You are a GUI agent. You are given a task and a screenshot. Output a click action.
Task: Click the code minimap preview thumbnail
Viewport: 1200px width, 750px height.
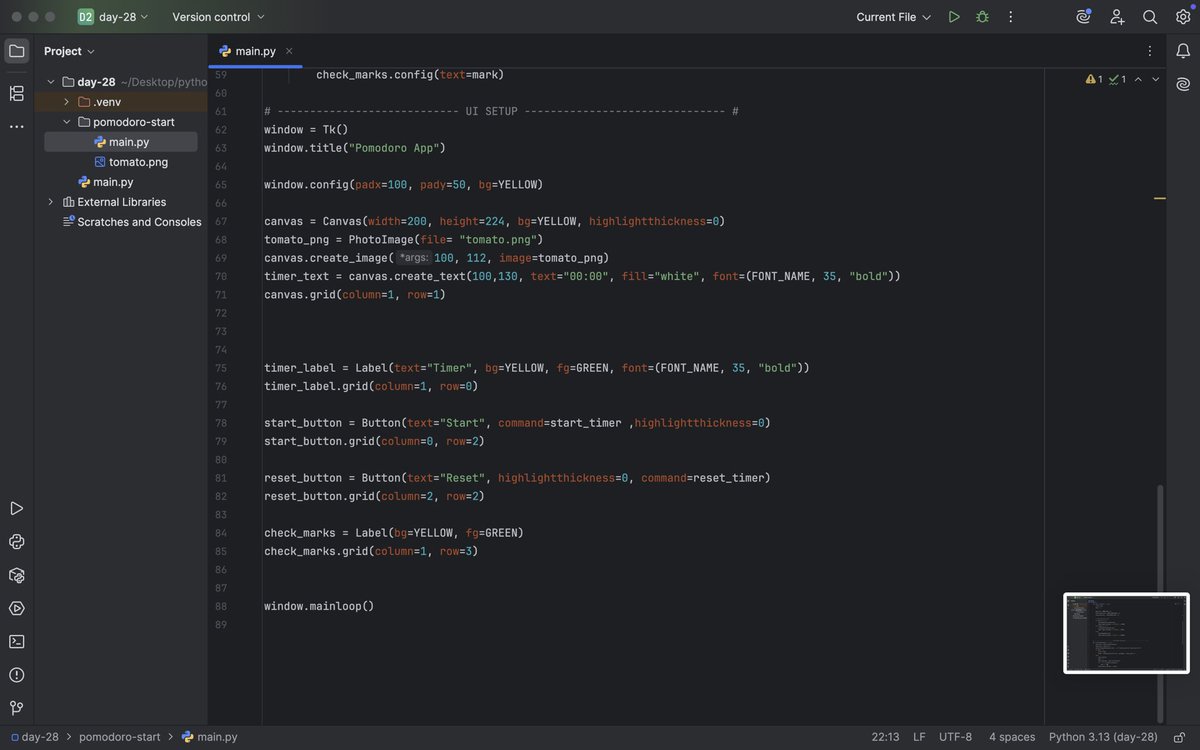[x=1126, y=633]
